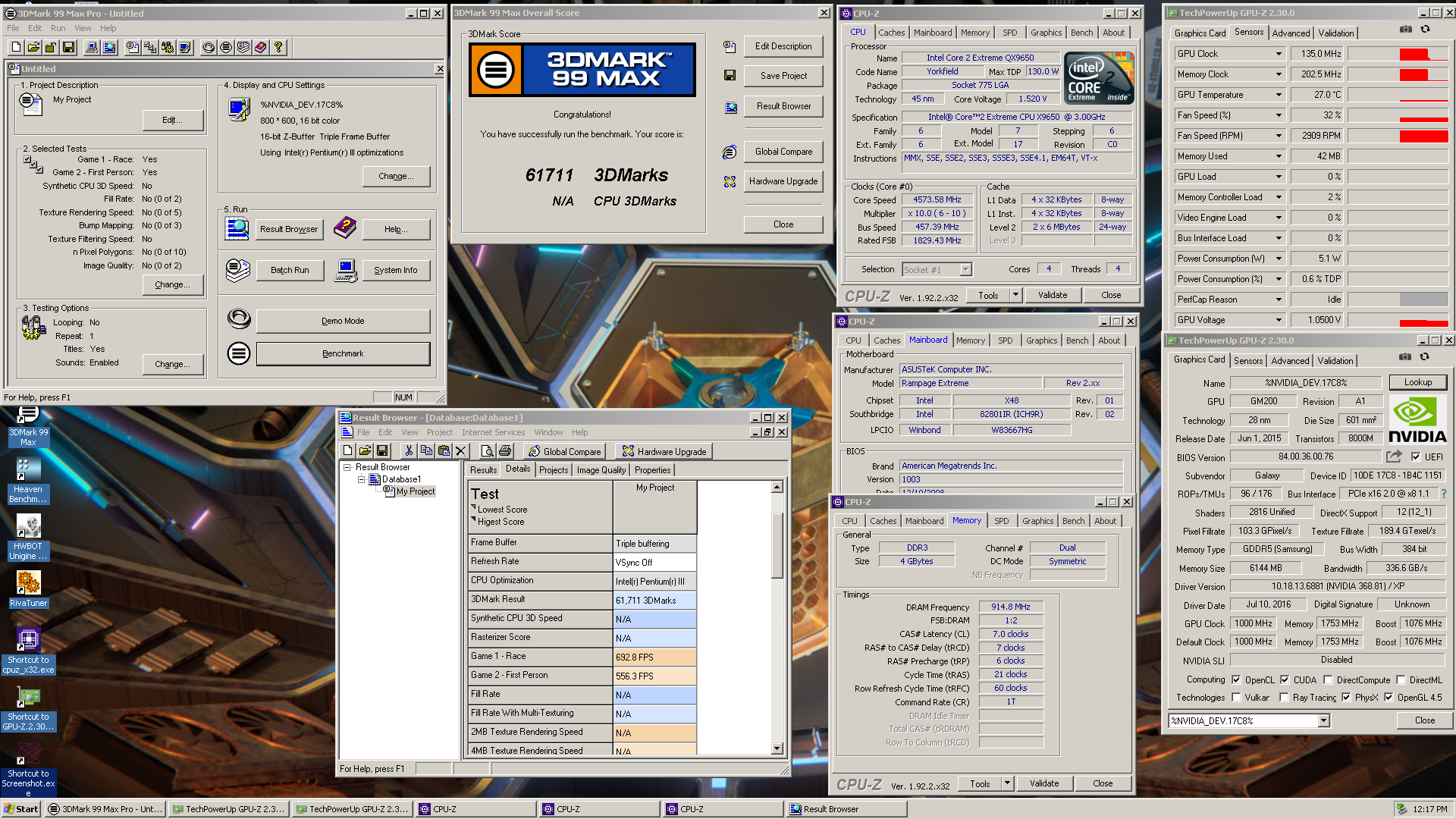The image size is (1456, 819).
Task: Collapse Database1 tree node
Action: pos(362,479)
